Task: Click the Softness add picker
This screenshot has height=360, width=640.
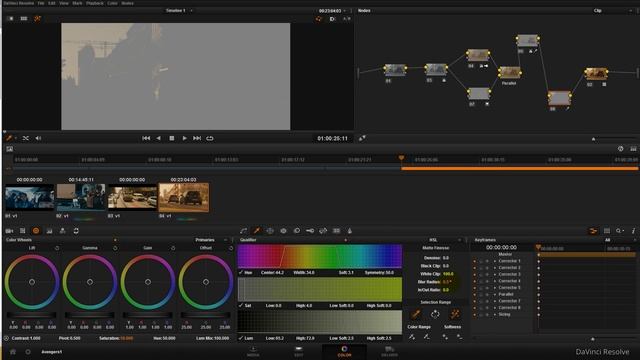Action: (445, 337)
